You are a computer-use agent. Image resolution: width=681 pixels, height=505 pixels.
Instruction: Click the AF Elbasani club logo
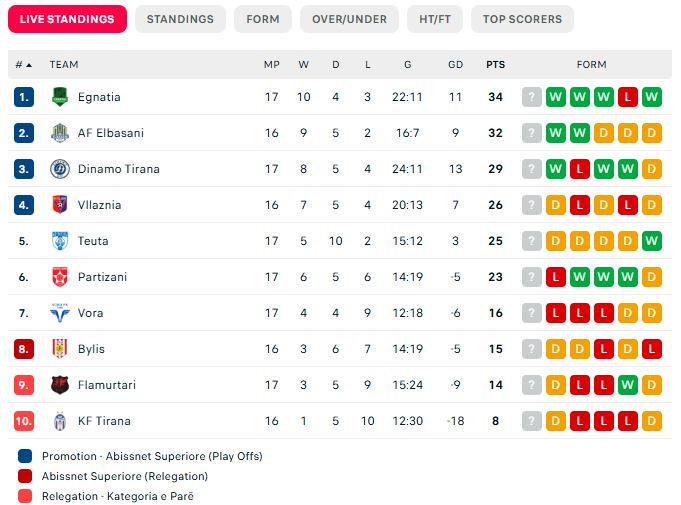tap(60, 133)
